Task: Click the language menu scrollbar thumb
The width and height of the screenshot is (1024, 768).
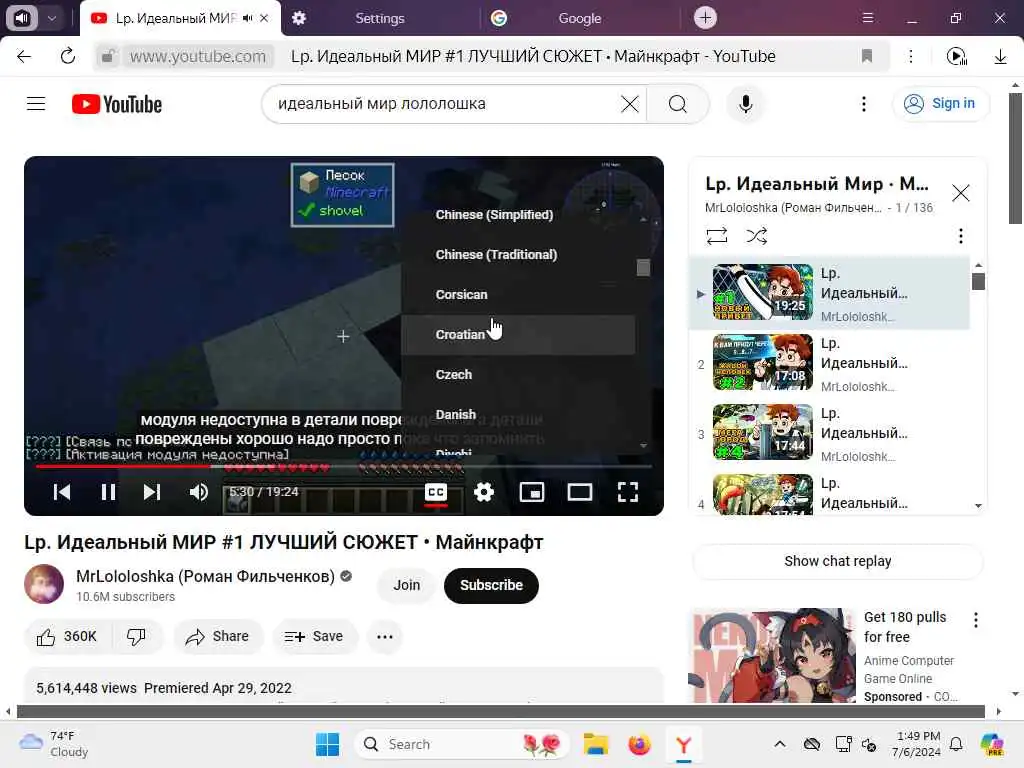Action: 643,267
